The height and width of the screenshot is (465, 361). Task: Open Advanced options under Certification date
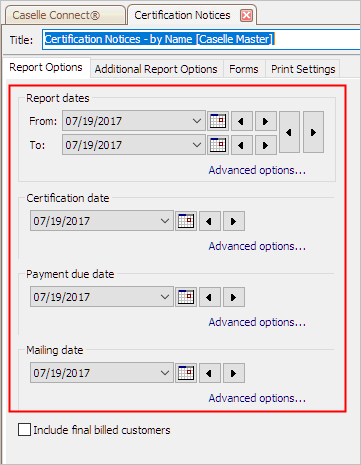[x=257, y=246]
